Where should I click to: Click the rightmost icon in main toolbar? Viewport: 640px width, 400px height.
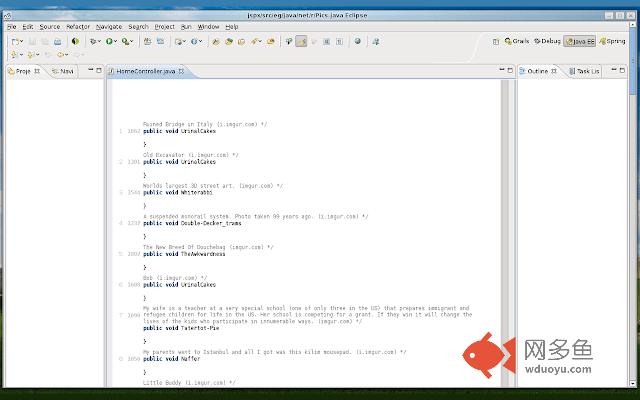coord(376,42)
